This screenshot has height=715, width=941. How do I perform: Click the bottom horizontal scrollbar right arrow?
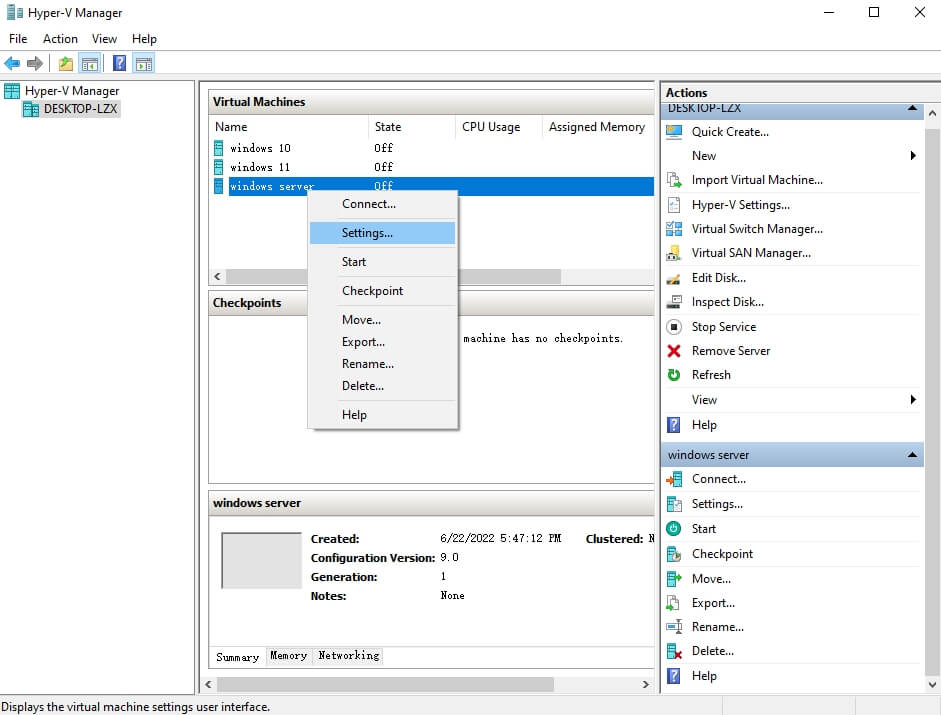(x=646, y=684)
